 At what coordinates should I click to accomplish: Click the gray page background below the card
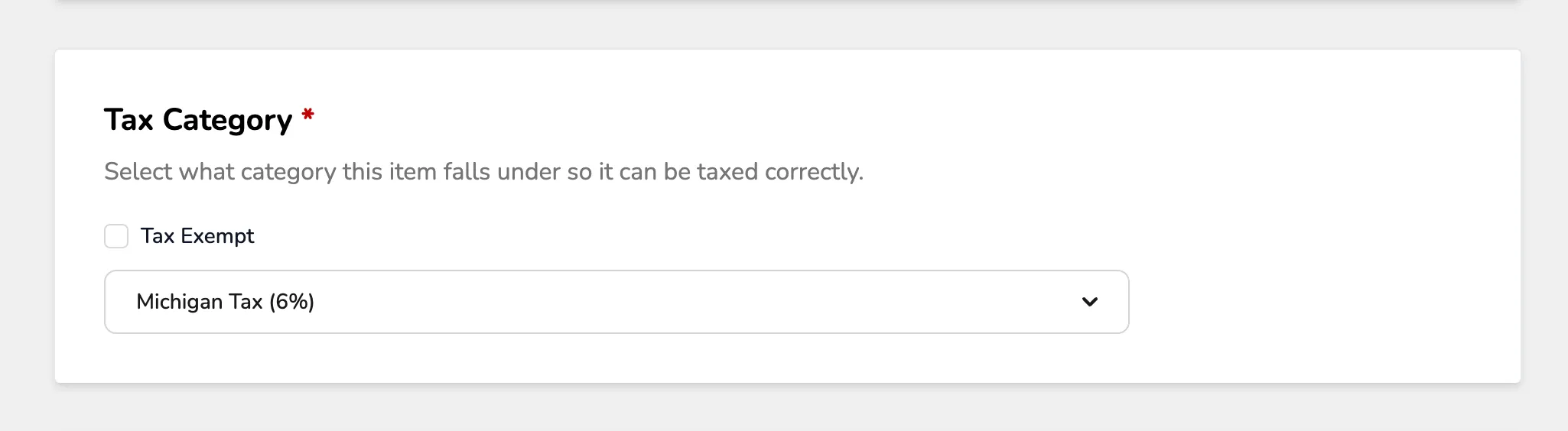tap(784, 409)
